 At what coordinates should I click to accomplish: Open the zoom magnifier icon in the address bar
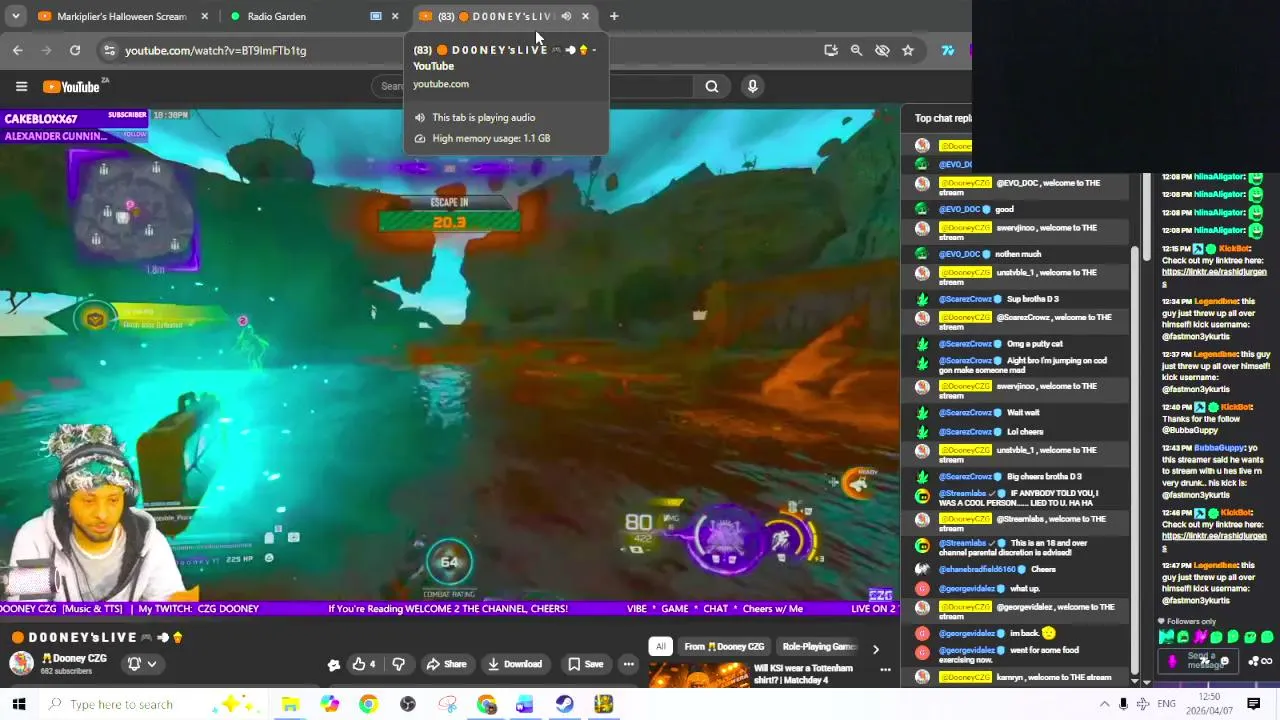click(856, 50)
